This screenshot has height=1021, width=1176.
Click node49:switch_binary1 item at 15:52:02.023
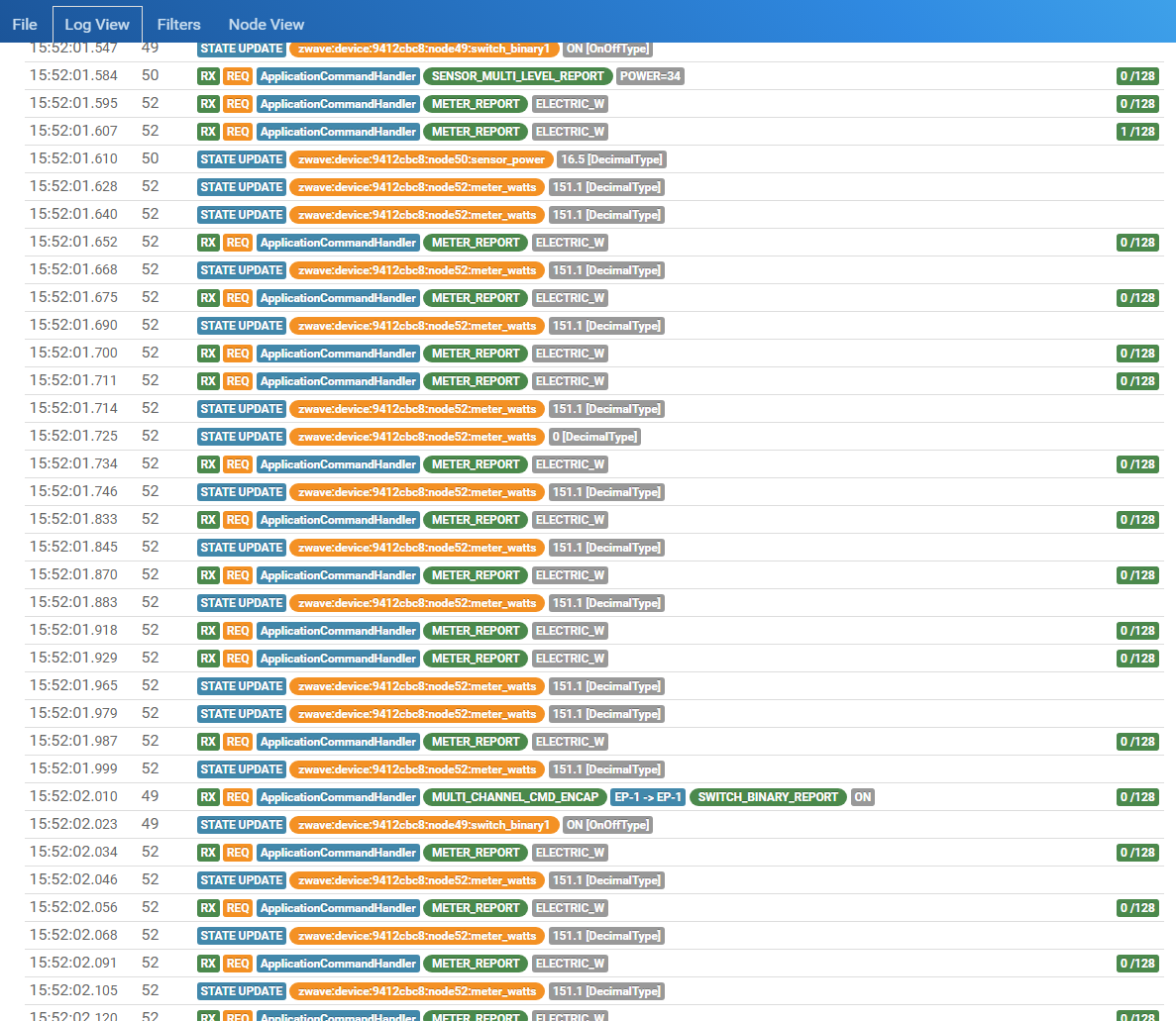(424, 825)
